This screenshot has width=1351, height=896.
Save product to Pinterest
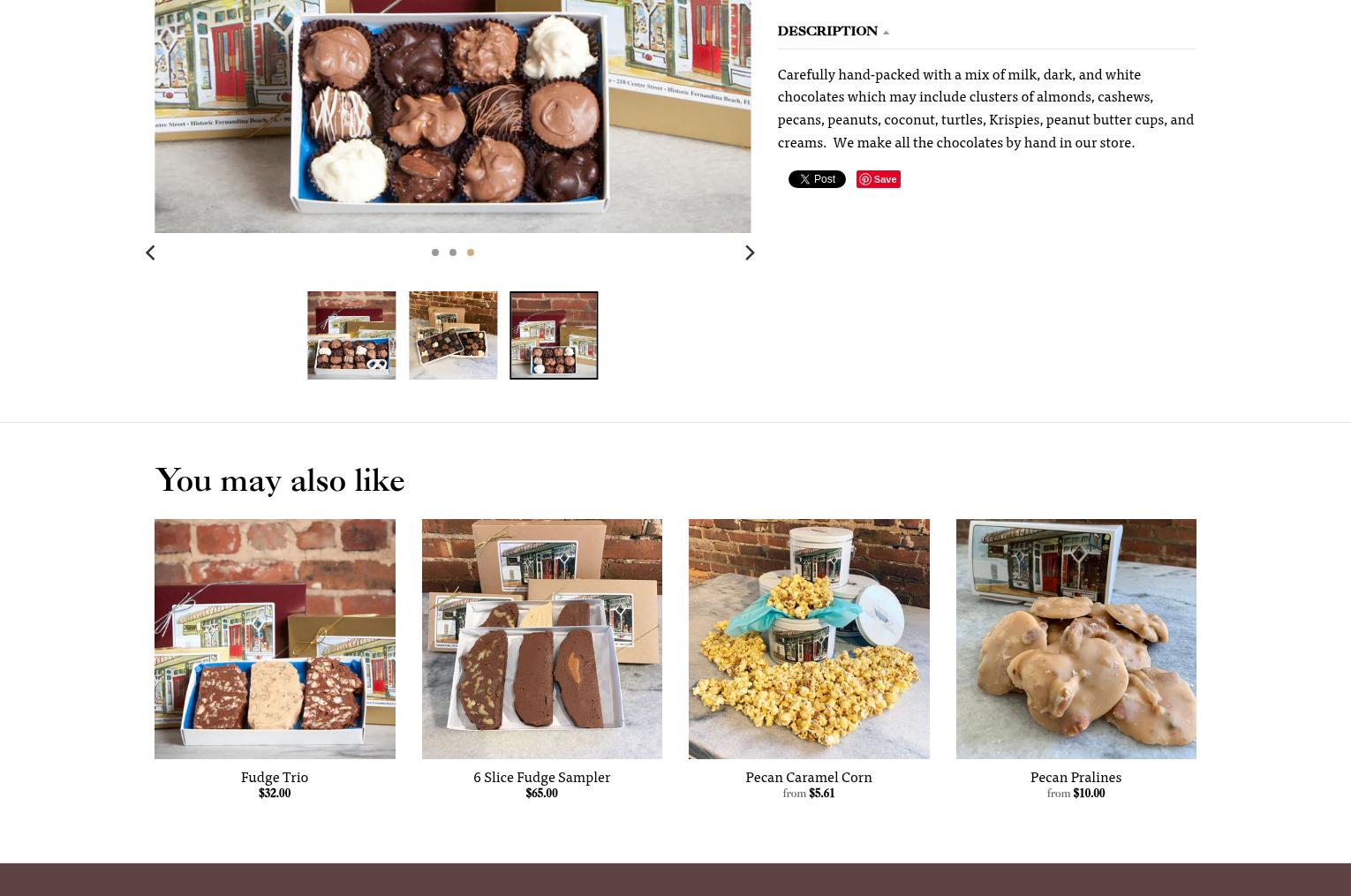(x=878, y=179)
